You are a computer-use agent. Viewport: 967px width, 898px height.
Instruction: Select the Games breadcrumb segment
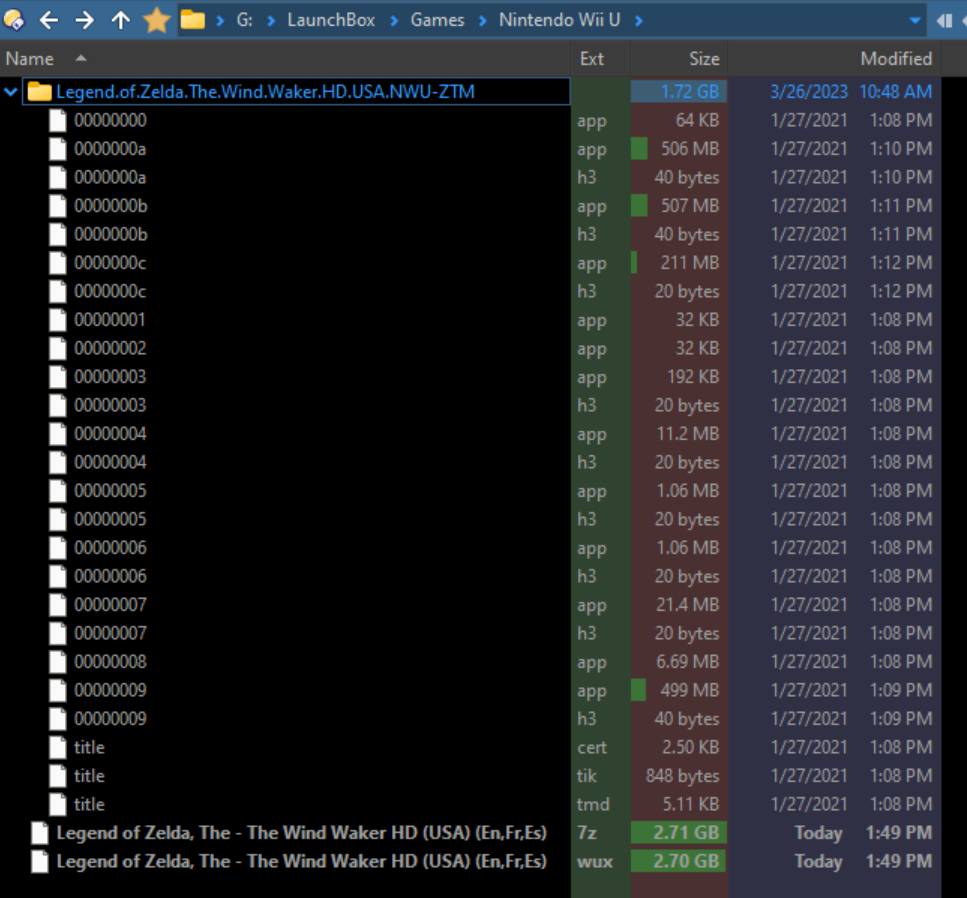[437, 20]
